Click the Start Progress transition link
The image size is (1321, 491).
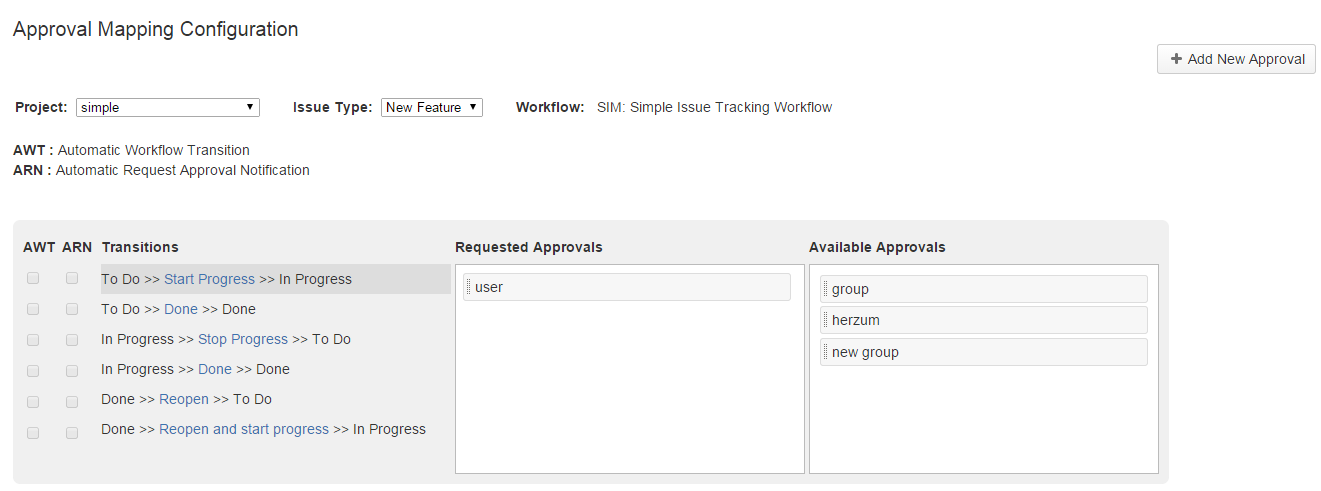(209, 279)
